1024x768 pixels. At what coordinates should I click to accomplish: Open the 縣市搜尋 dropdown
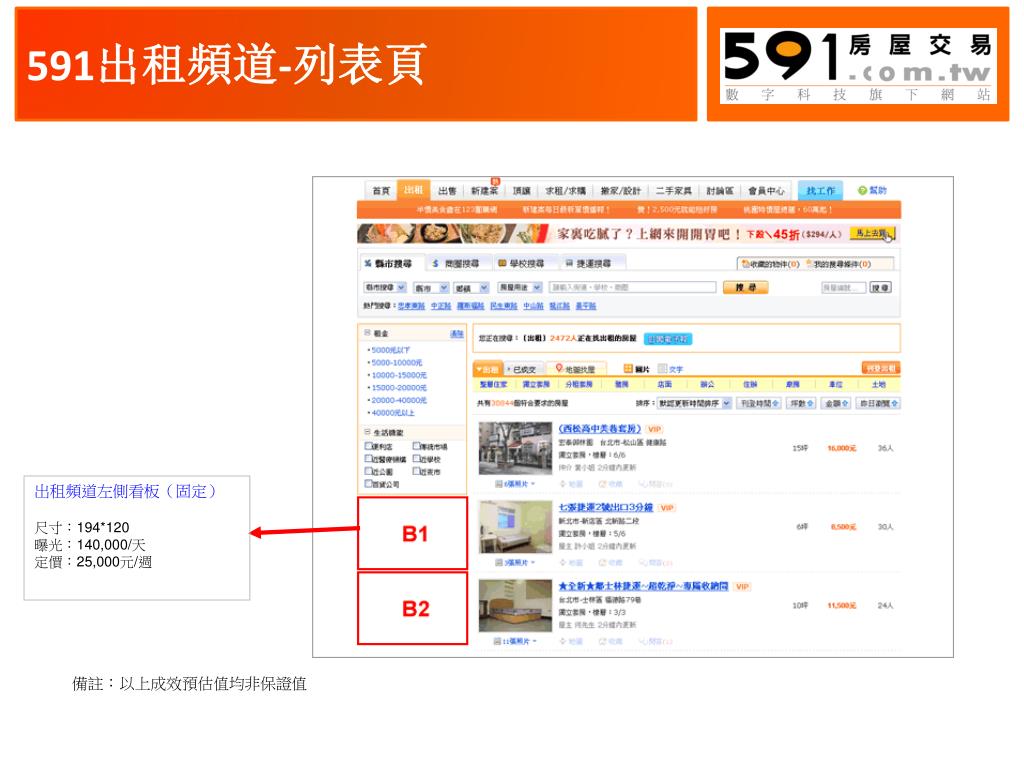(385, 287)
